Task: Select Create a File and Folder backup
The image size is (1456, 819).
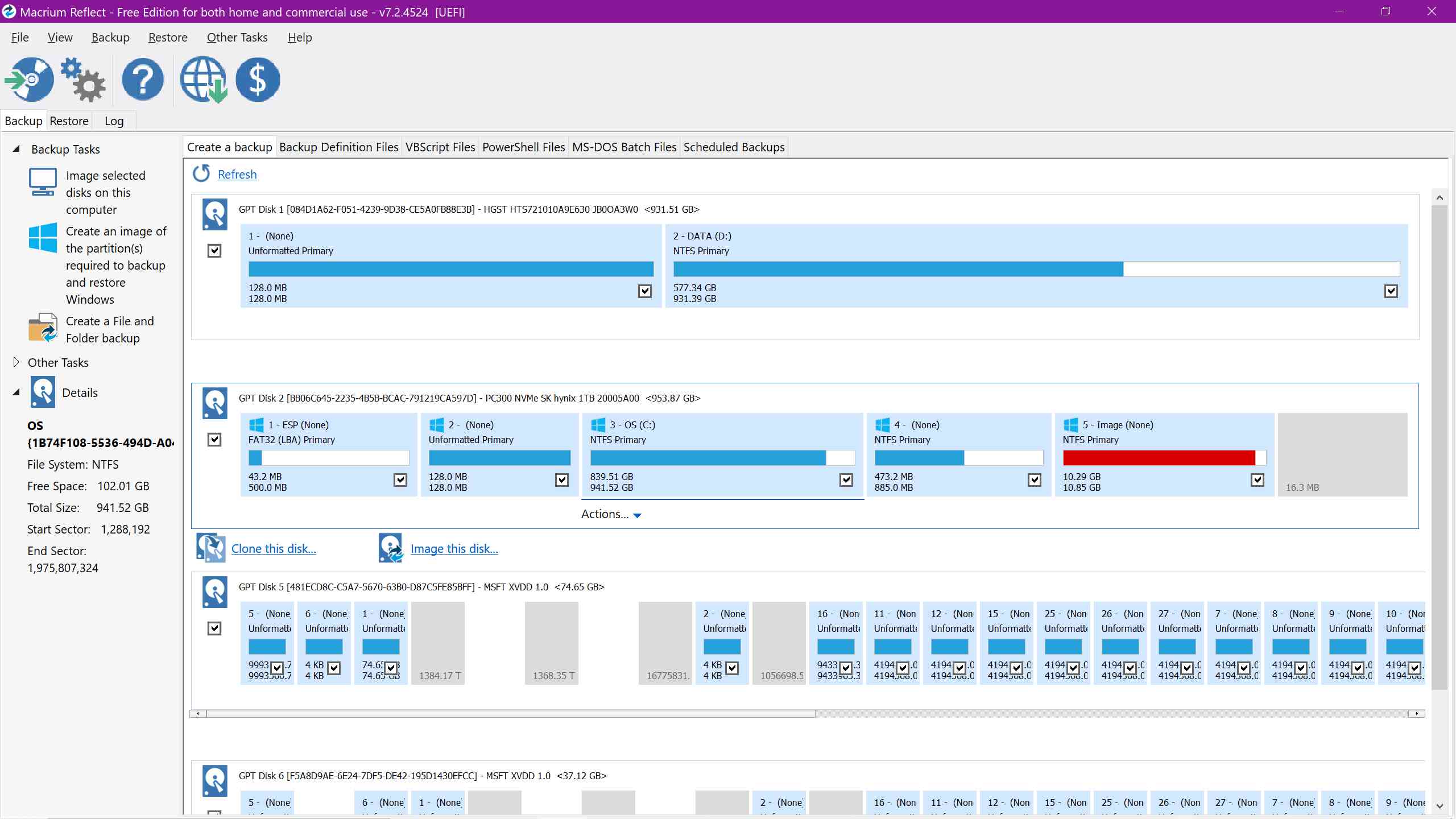Action: click(x=110, y=329)
